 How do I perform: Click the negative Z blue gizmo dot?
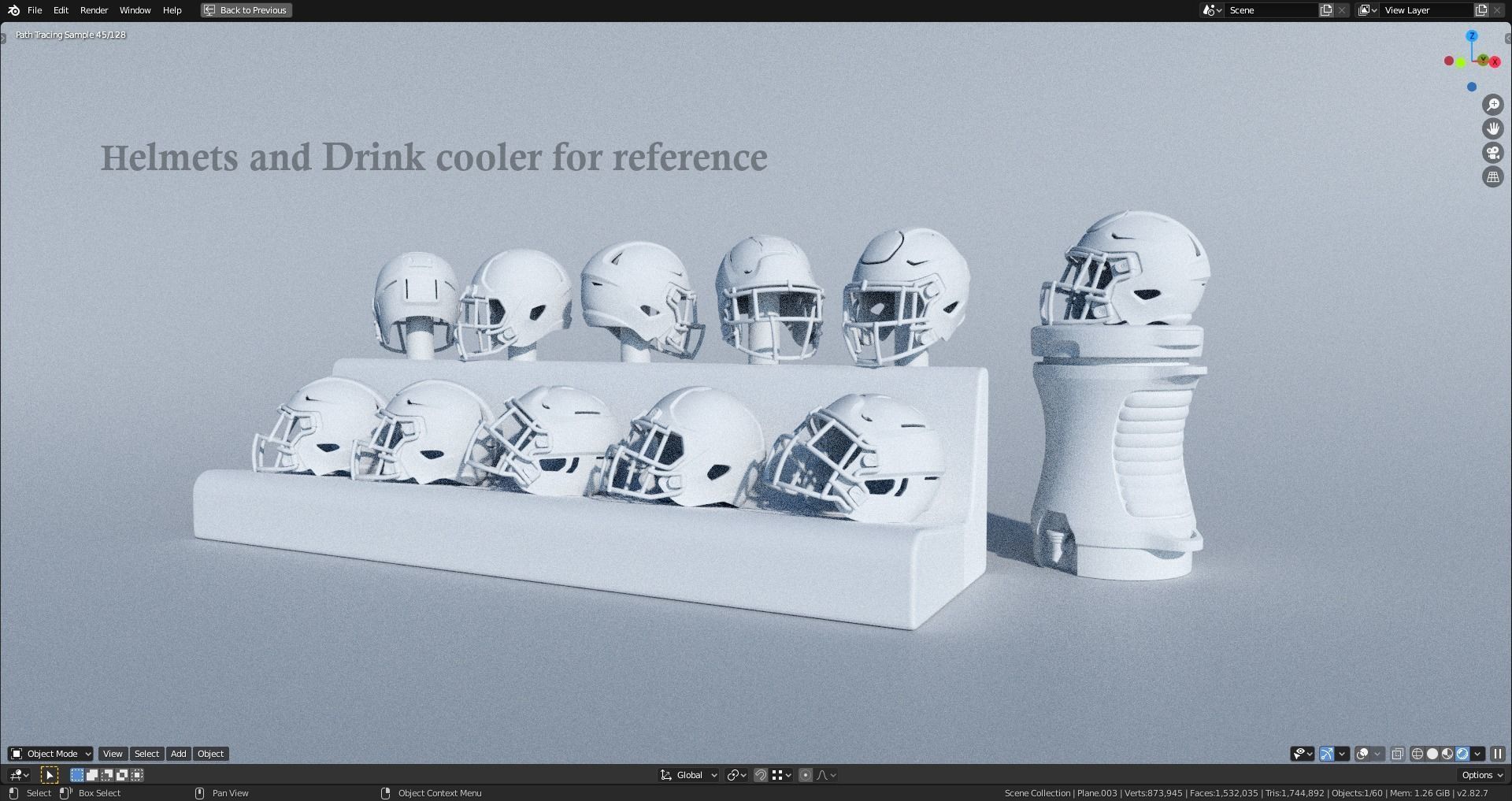point(1472,87)
